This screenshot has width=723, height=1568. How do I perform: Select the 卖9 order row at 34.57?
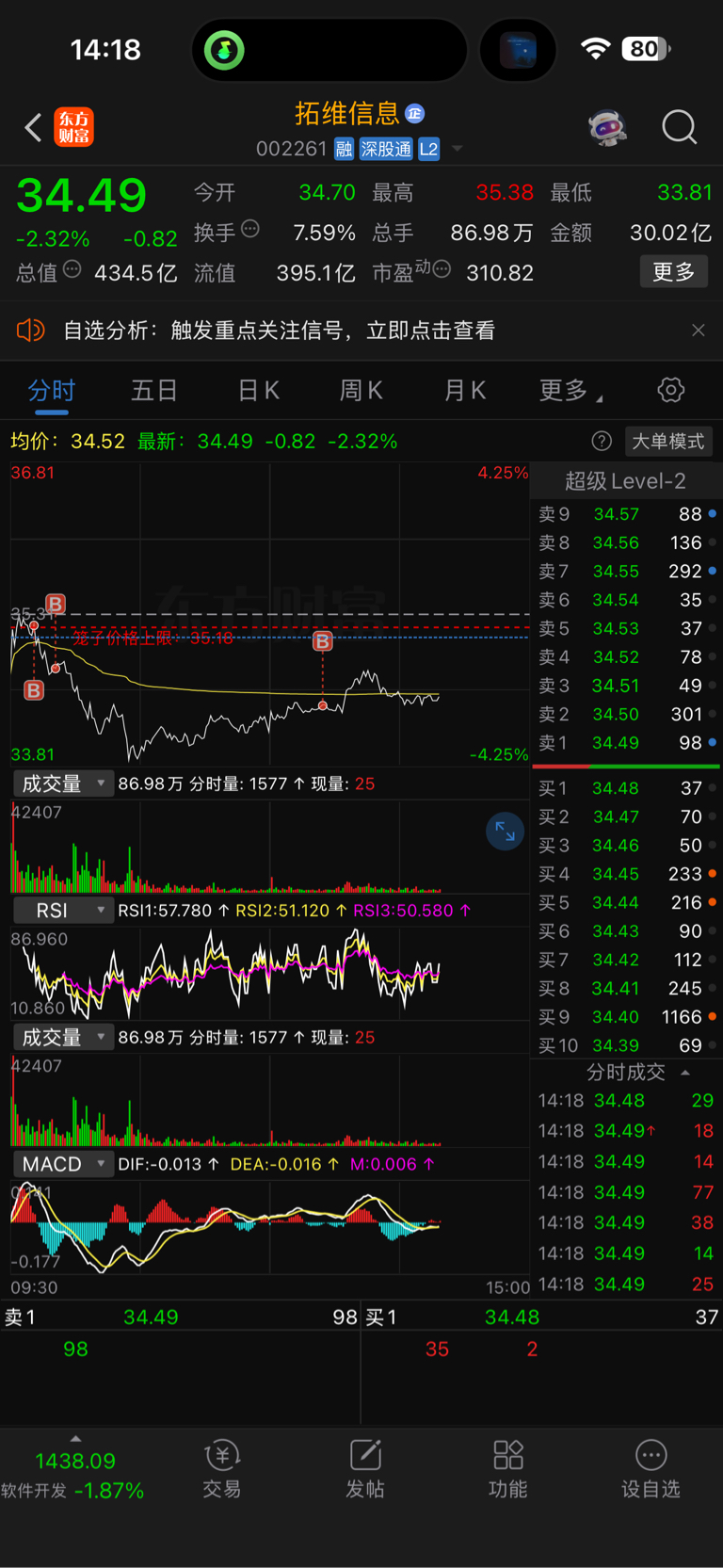pyautogui.click(x=625, y=514)
